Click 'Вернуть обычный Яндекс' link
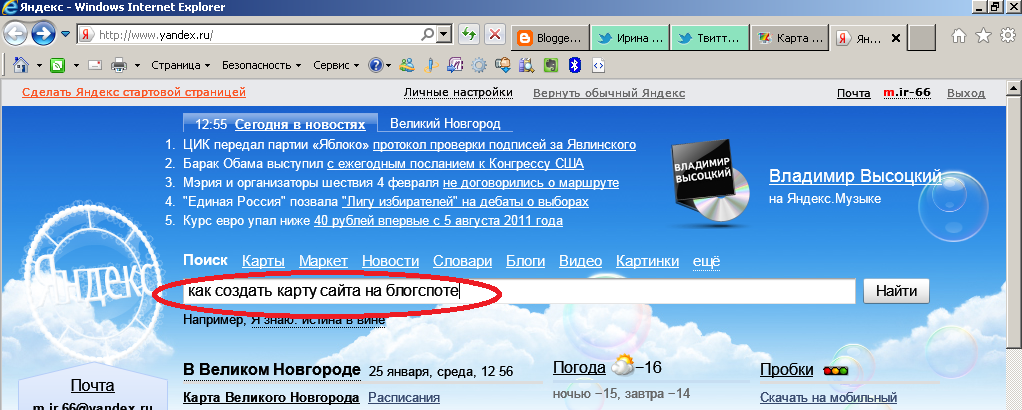 pyautogui.click(x=609, y=93)
